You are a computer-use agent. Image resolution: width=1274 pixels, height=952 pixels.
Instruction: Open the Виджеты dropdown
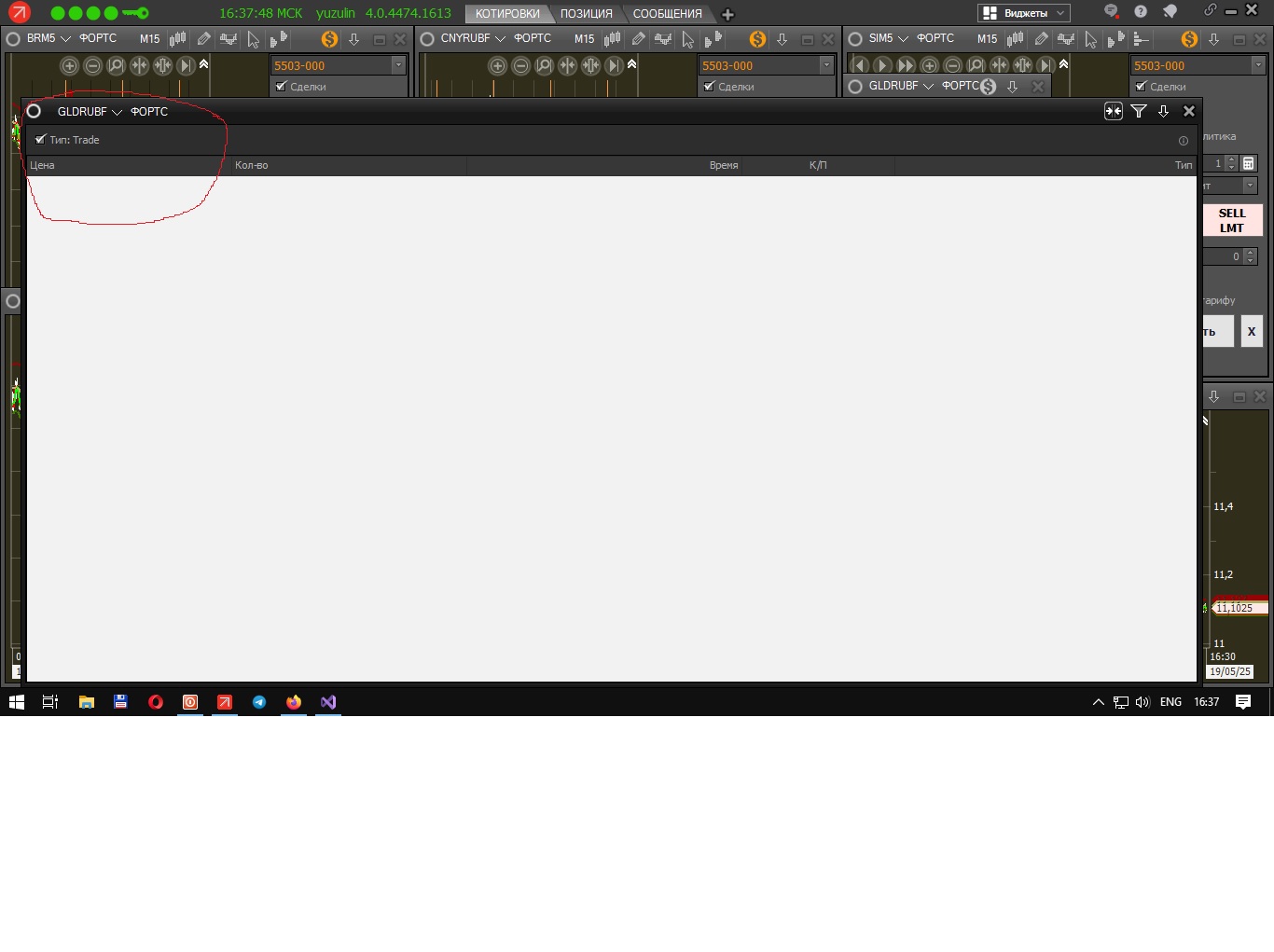(1023, 13)
